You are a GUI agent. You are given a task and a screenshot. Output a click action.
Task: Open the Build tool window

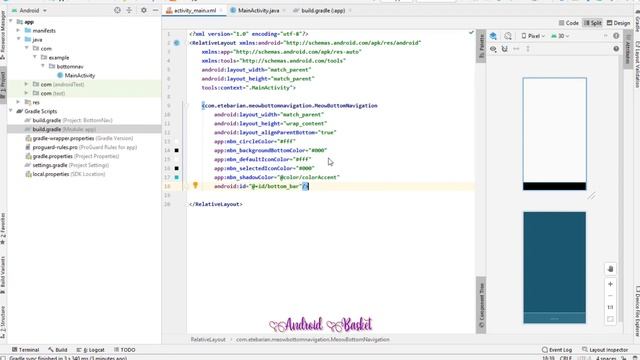(58, 350)
